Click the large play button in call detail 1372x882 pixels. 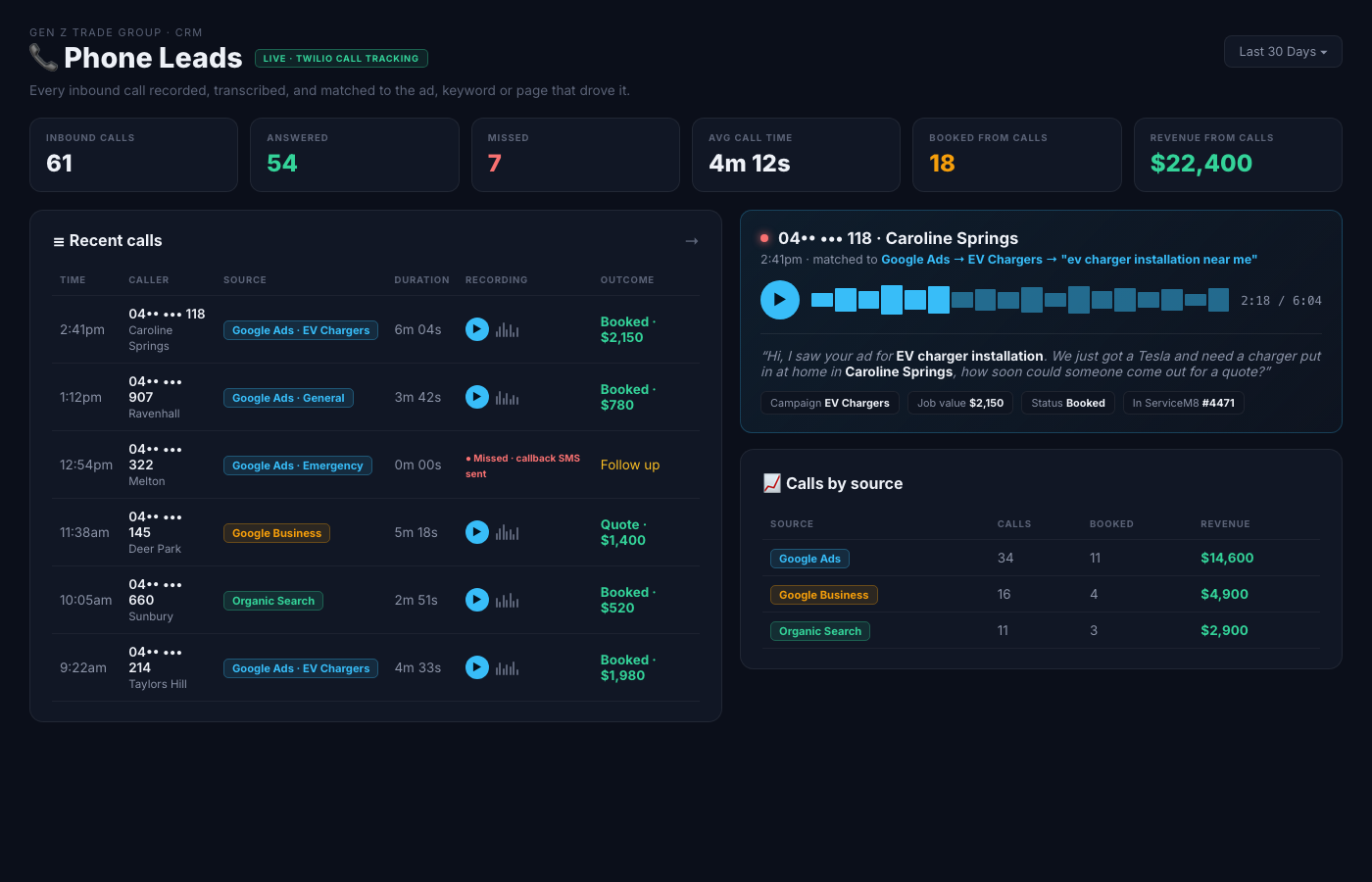780,300
